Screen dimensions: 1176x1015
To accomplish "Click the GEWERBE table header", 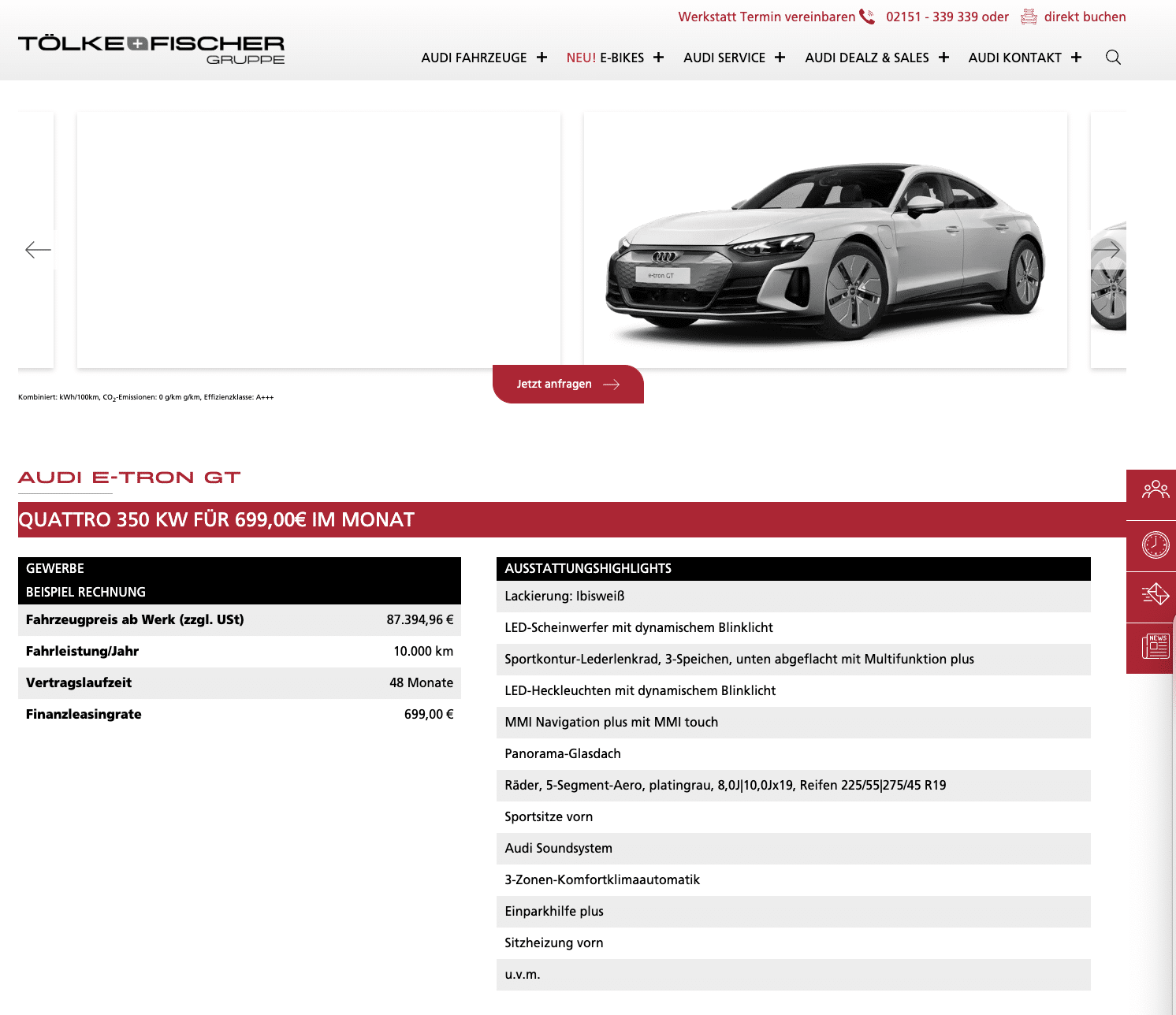I will pyautogui.click(x=240, y=569).
